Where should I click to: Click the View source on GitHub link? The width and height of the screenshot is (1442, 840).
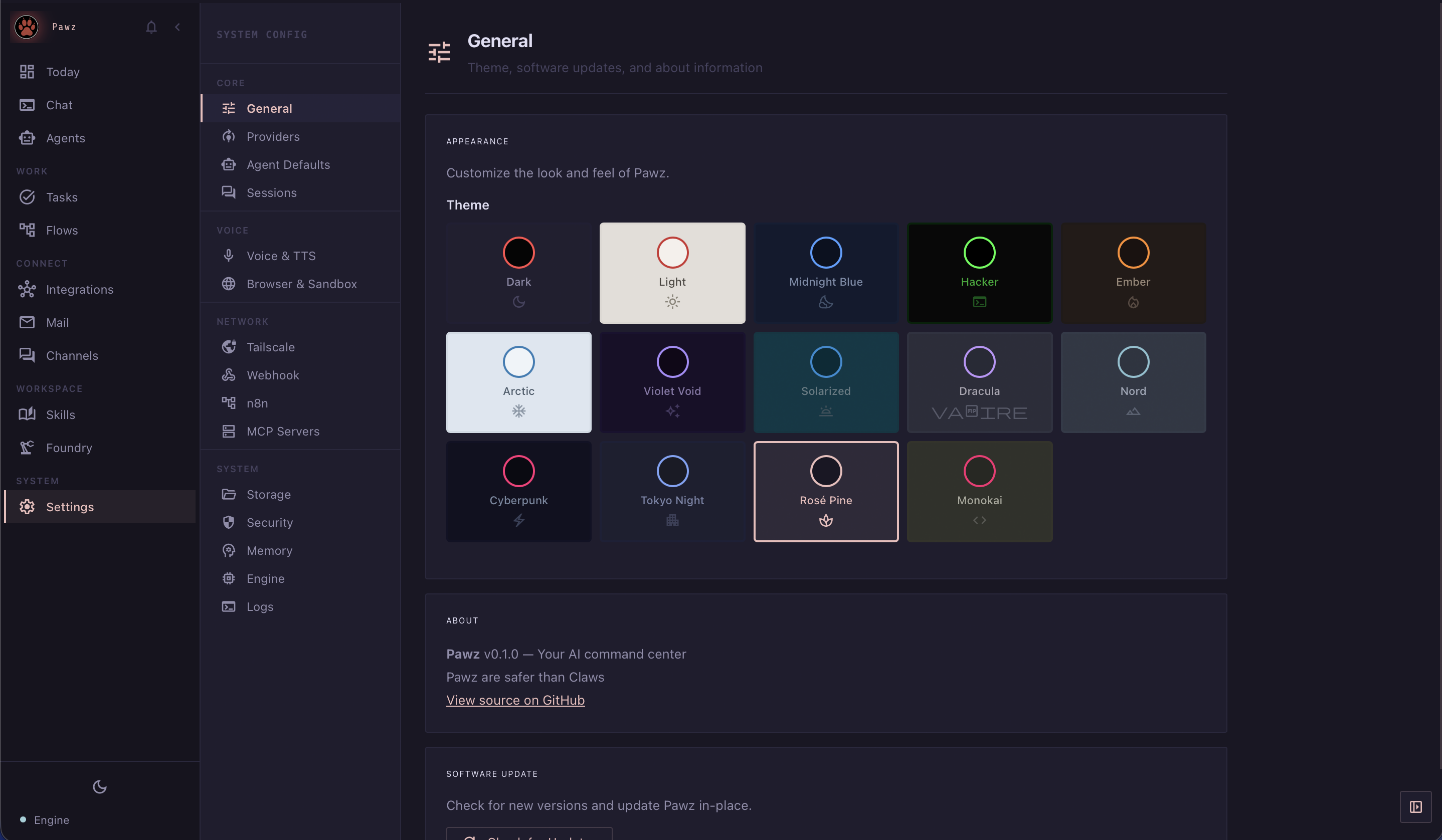point(515,700)
